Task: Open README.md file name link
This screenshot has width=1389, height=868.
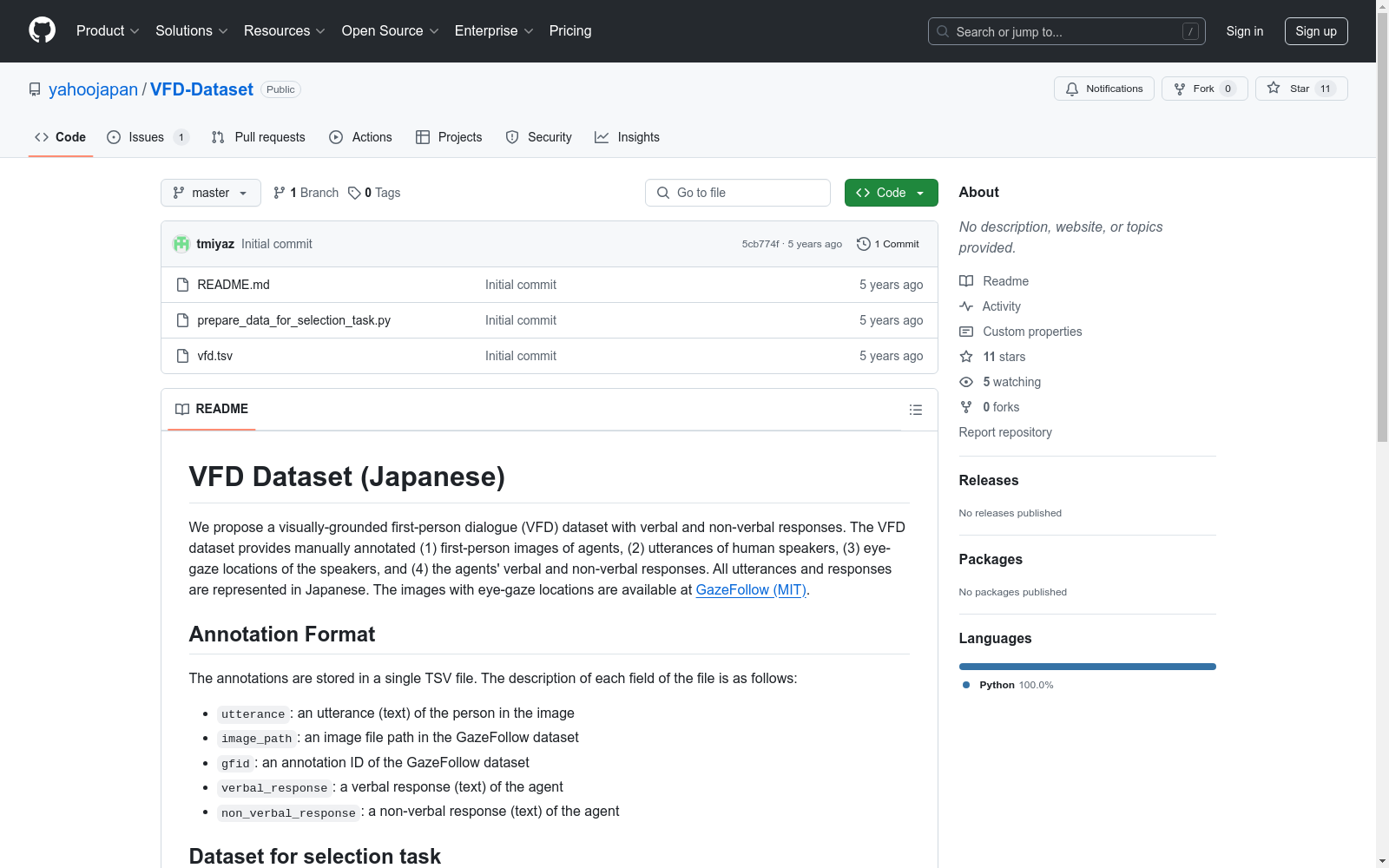Action: point(234,285)
